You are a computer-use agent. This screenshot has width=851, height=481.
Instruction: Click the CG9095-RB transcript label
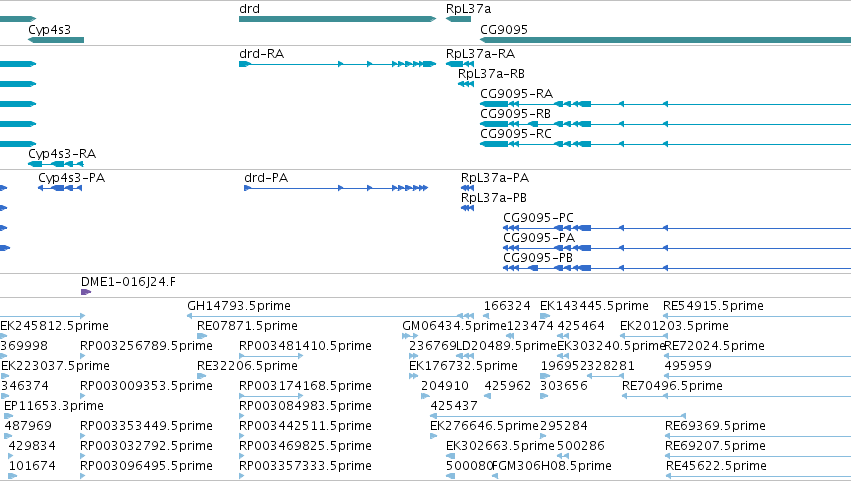515,113
